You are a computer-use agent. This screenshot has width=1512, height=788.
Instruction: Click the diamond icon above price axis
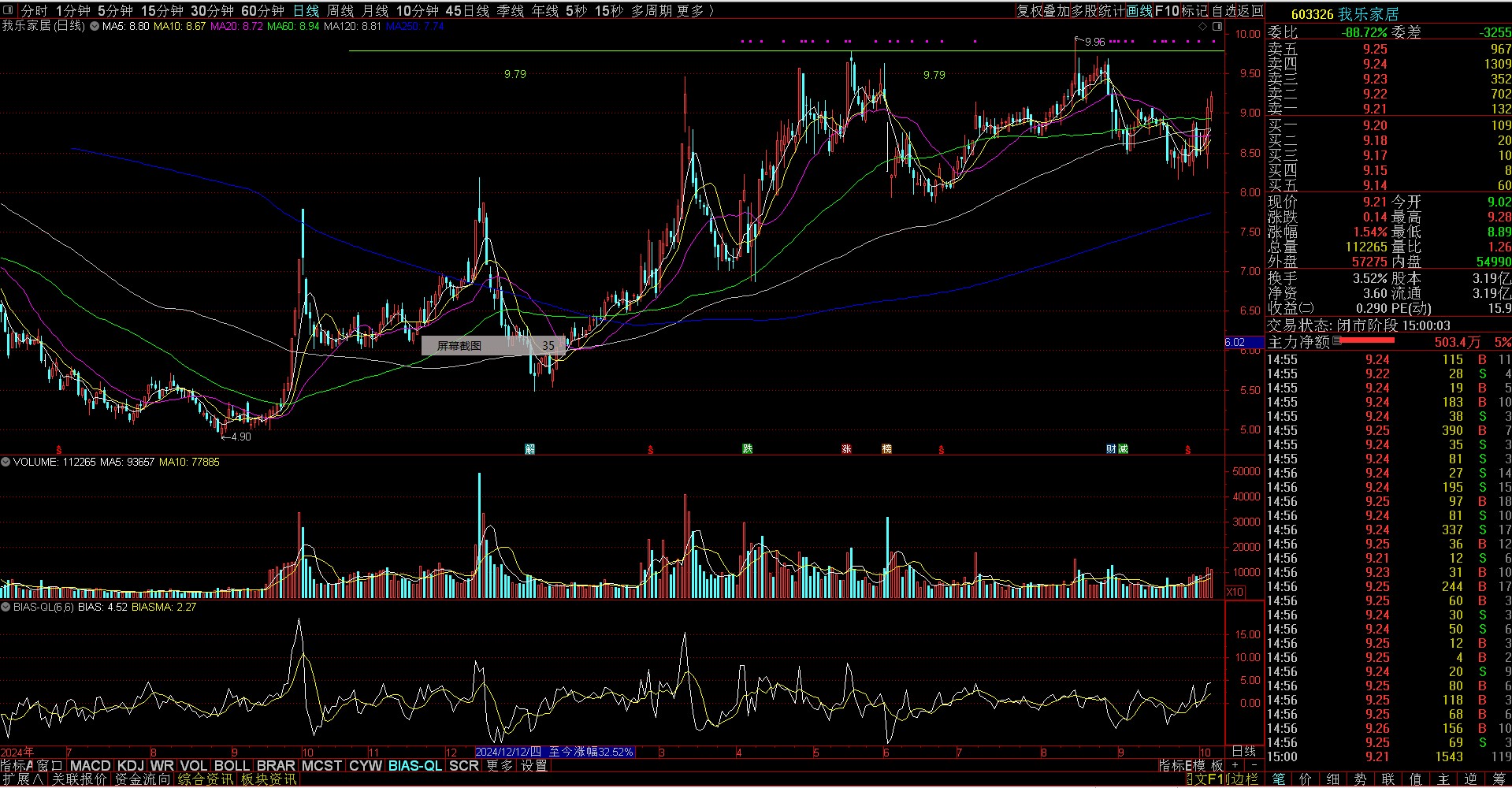[x=1202, y=27]
